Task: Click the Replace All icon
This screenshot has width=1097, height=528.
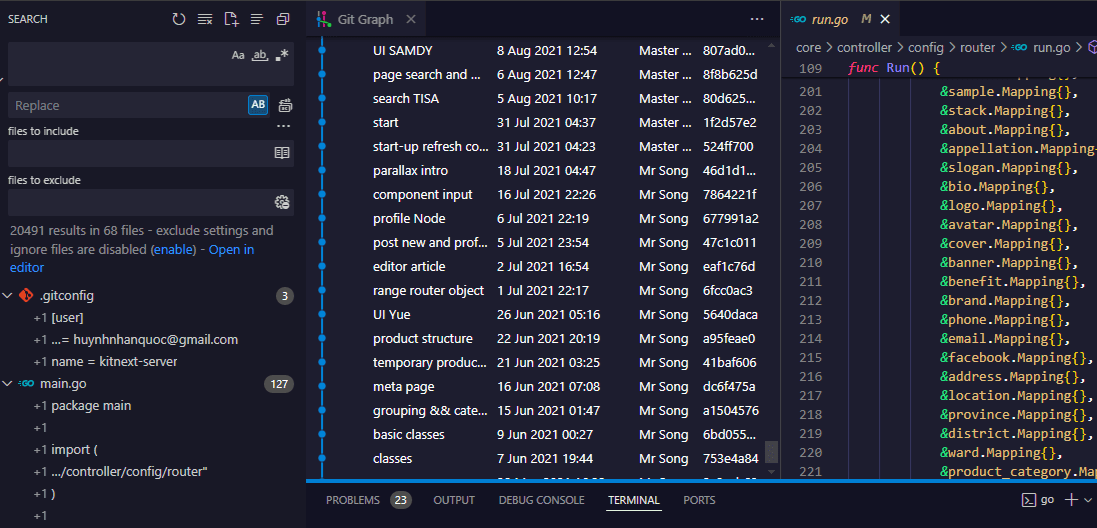Action: coord(285,105)
